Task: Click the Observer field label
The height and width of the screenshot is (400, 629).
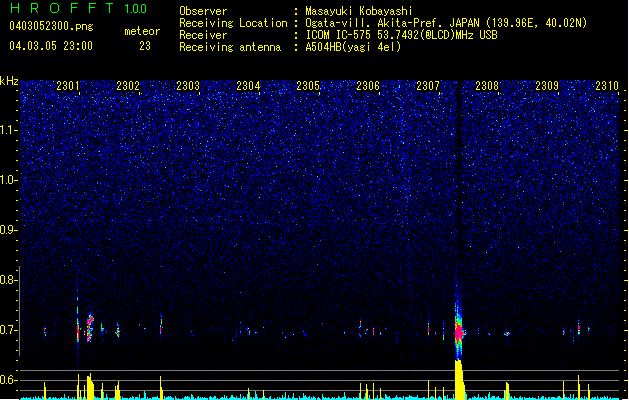Action: pyautogui.click(x=203, y=11)
